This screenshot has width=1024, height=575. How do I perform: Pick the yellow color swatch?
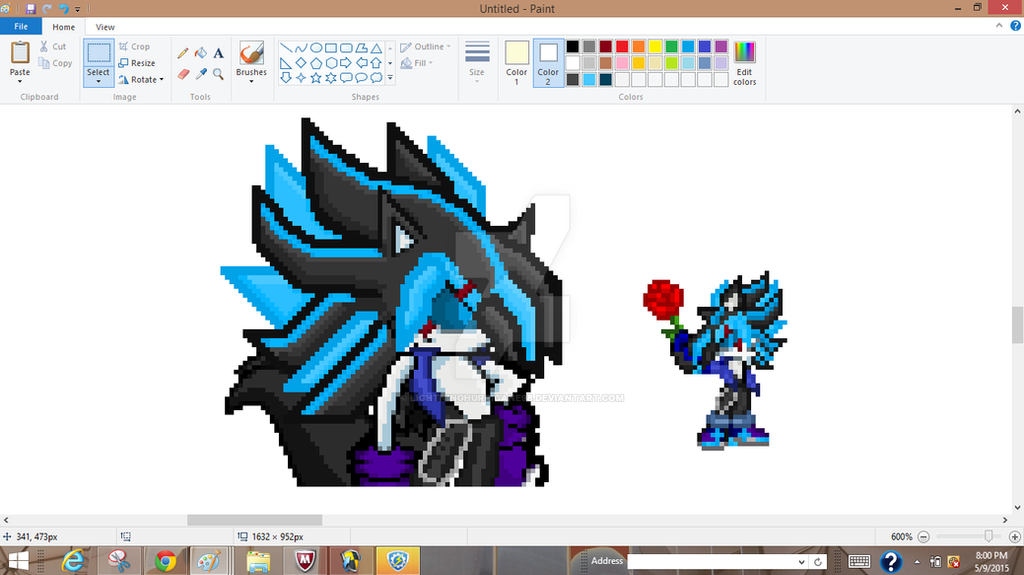point(655,46)
